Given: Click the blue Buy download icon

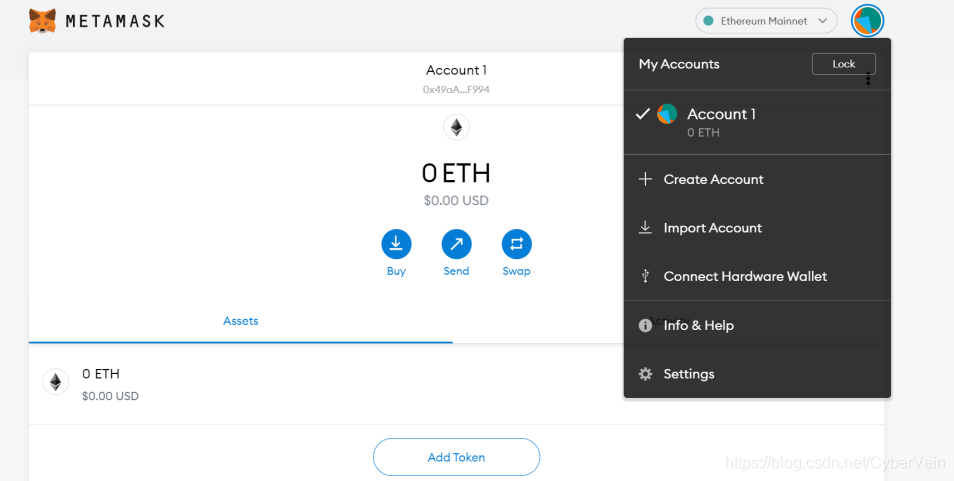Looking at the screenshot, I should click(x=396, y=244).
